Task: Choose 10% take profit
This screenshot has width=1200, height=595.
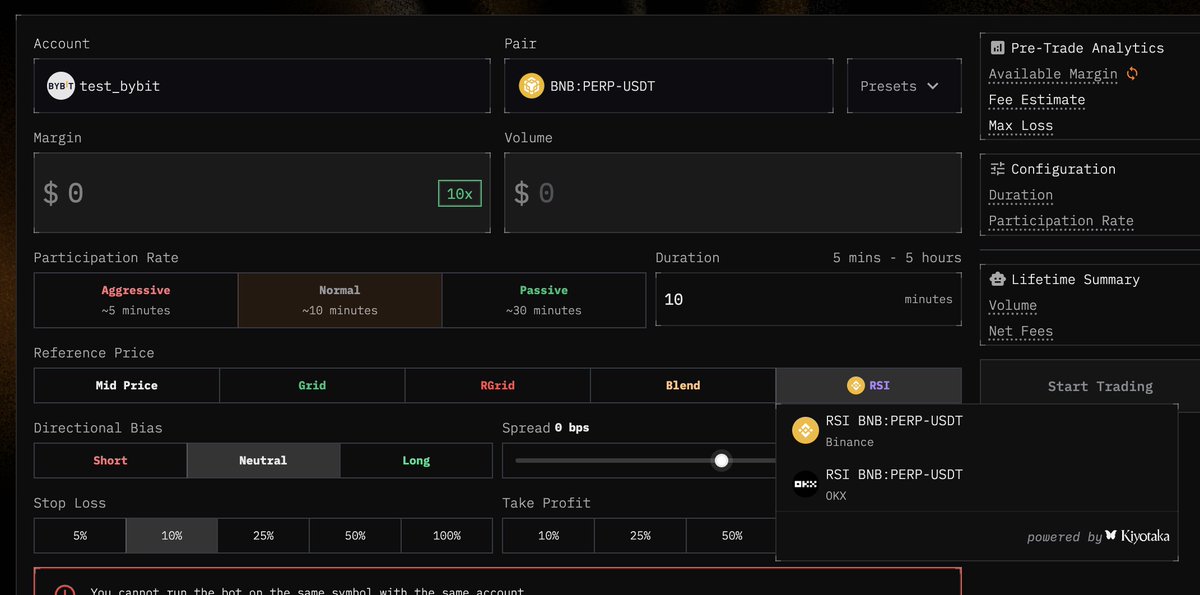Action: point(548,536)
